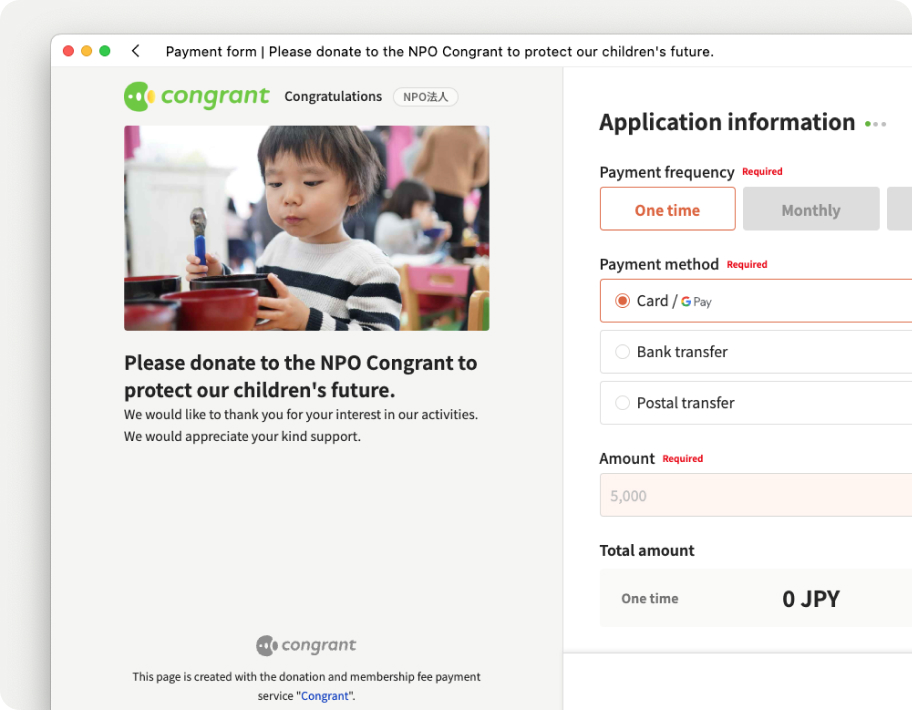912x710 pixels.
Task: Click the NPO法人 badge
Action: pos(426,97)
